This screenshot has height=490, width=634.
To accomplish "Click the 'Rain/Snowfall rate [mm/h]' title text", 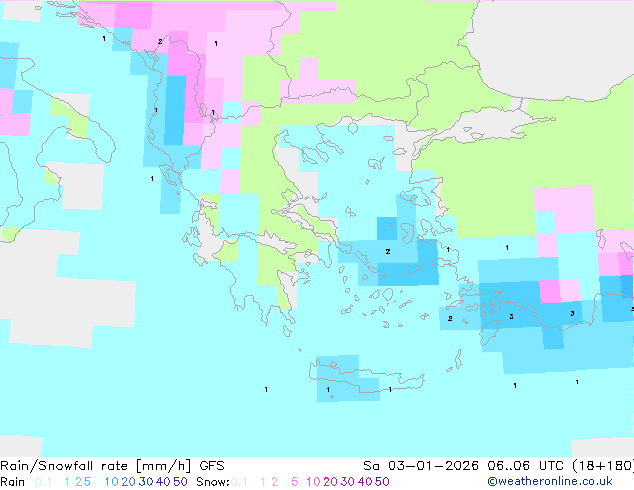I will click(x=95, y=466).
